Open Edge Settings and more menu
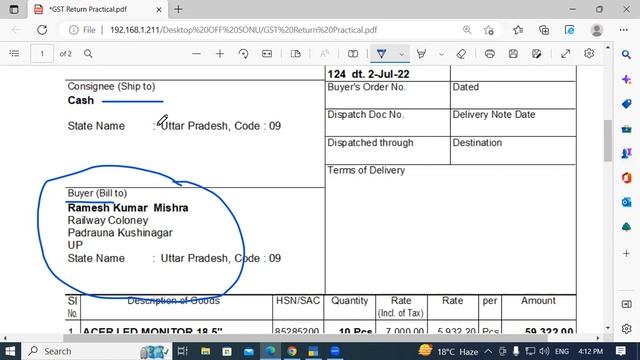Screen dimensions: 640x360 point(623,30)
